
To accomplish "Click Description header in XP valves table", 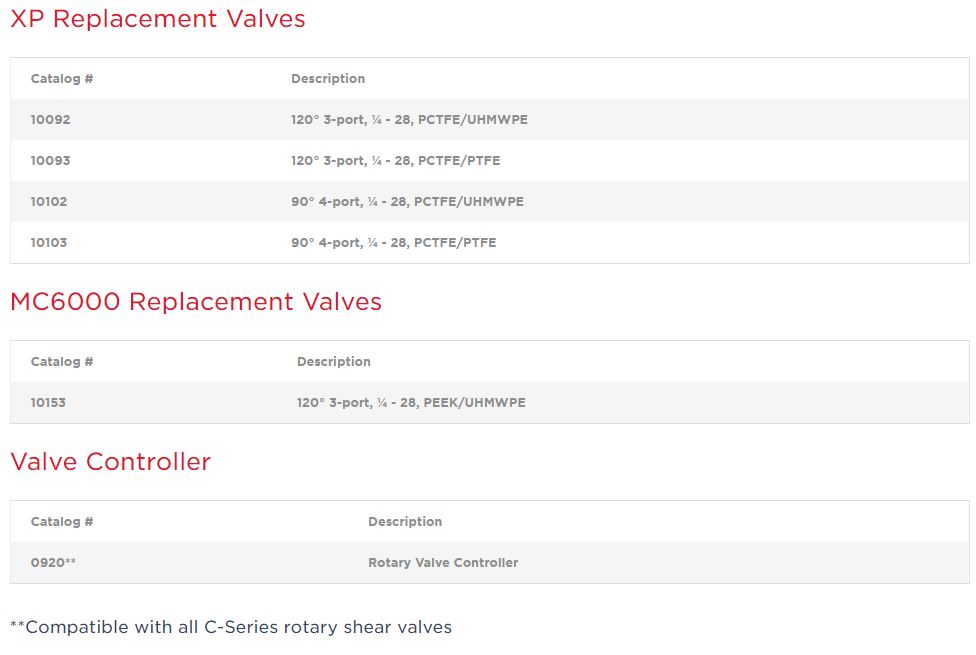I will click(x=328, y=79).
